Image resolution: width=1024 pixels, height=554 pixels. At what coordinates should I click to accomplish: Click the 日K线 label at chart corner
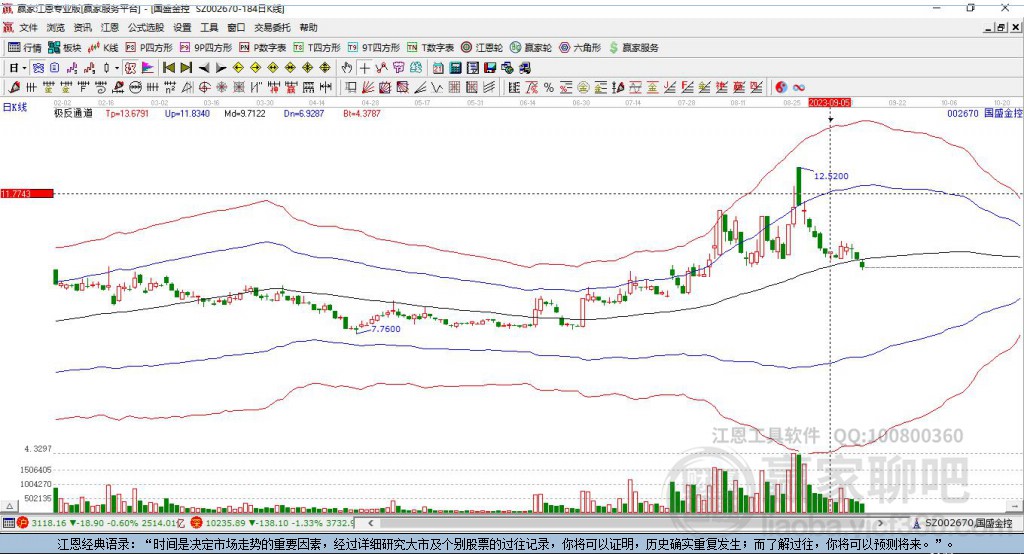[15, 108]
